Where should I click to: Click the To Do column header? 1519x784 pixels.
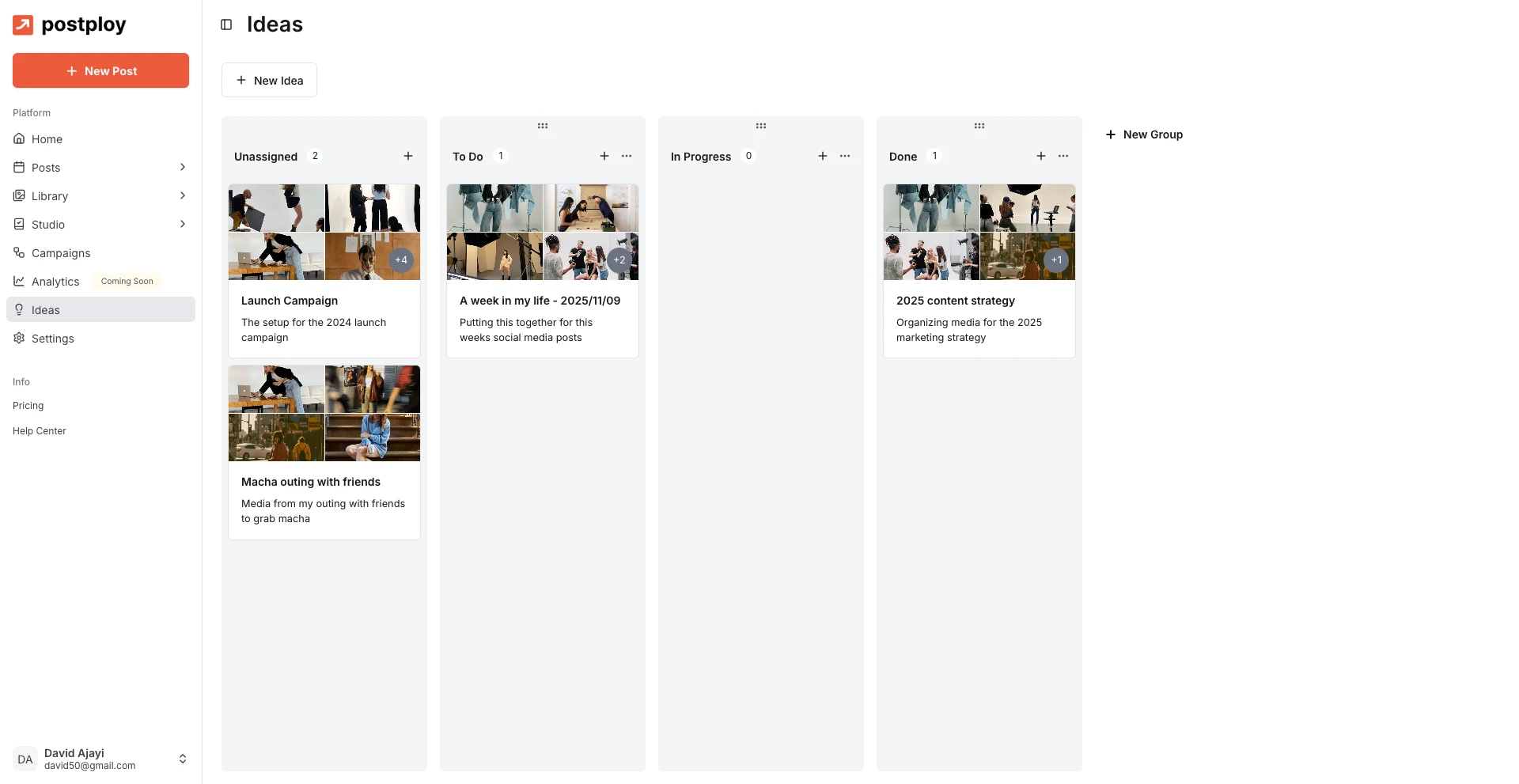click(x=468, y=157)
